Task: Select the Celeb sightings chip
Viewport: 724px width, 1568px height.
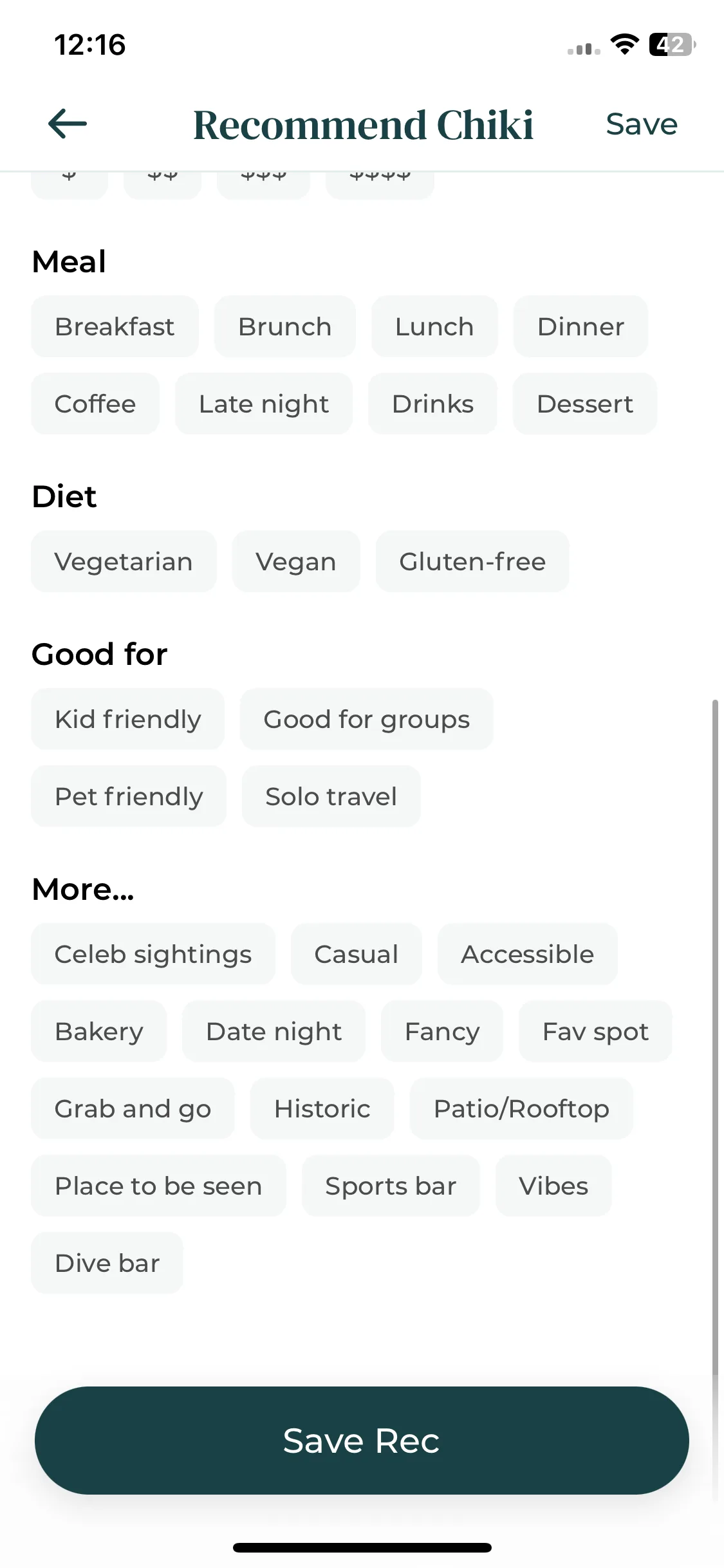Action: (153, 954)
